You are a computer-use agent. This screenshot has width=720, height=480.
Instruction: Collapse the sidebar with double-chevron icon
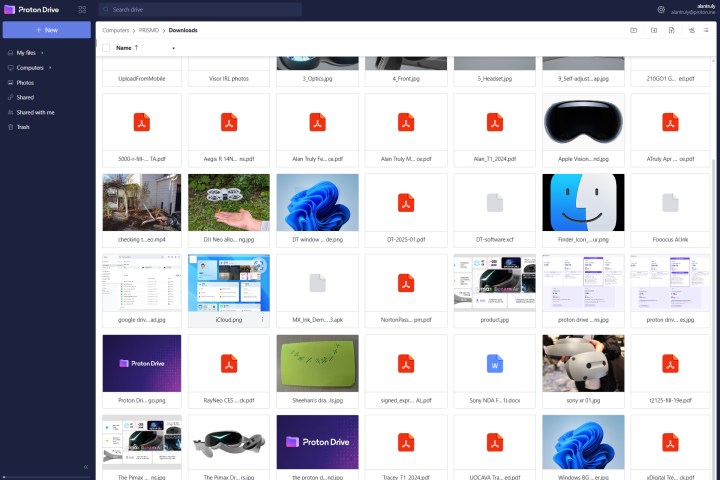(85, 467)
